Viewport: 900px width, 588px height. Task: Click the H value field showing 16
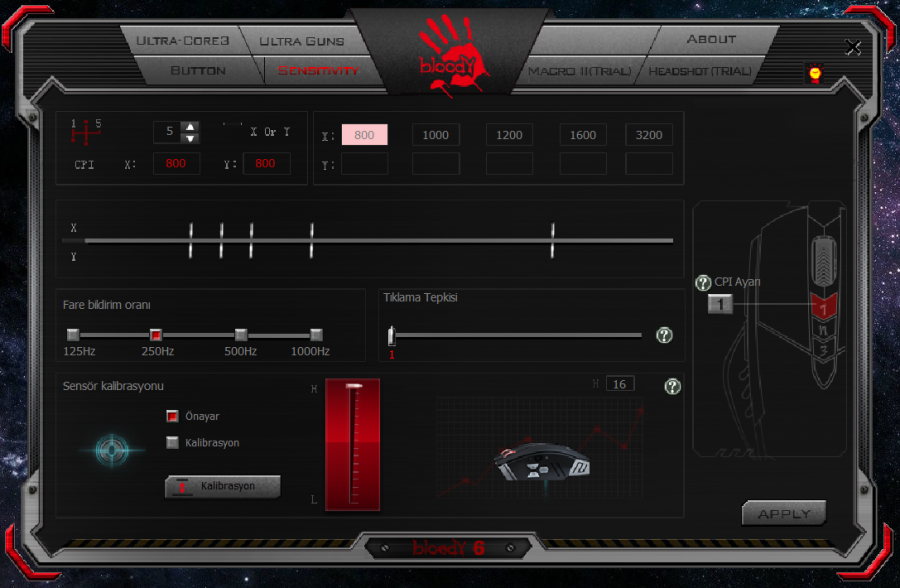[x=620, y=384]
